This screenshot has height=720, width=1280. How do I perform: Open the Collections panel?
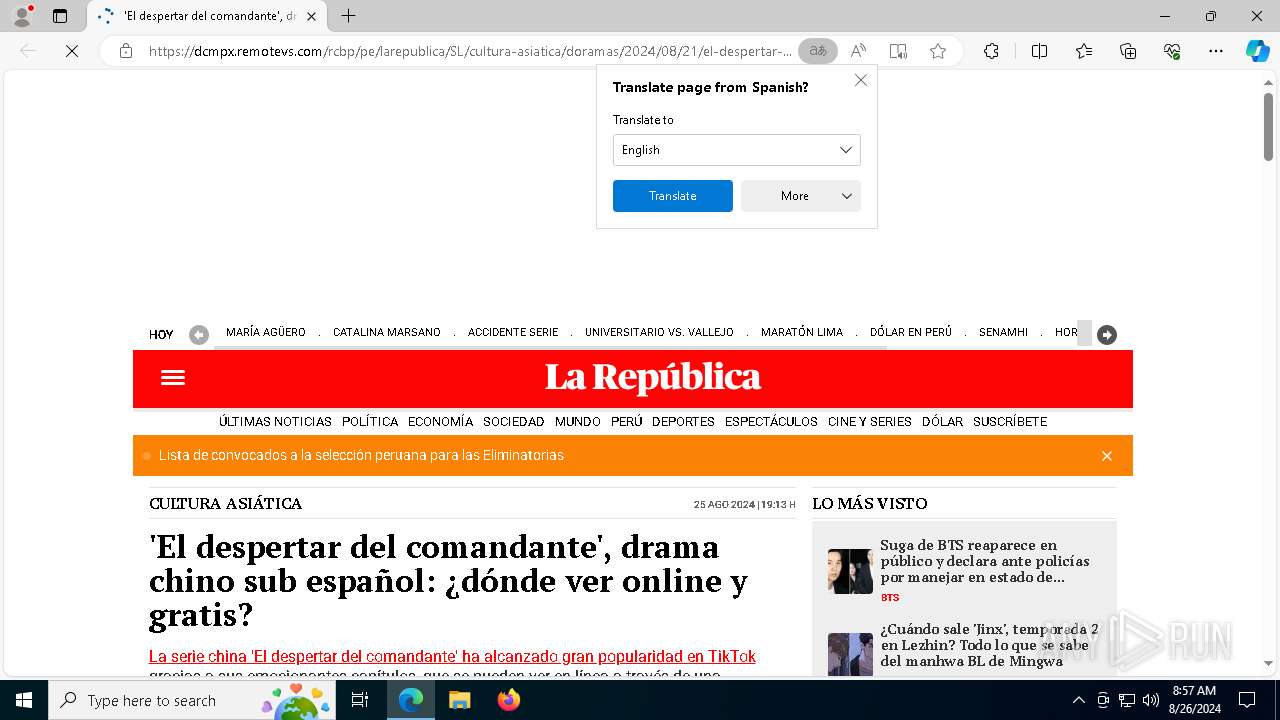point(1128,51)
